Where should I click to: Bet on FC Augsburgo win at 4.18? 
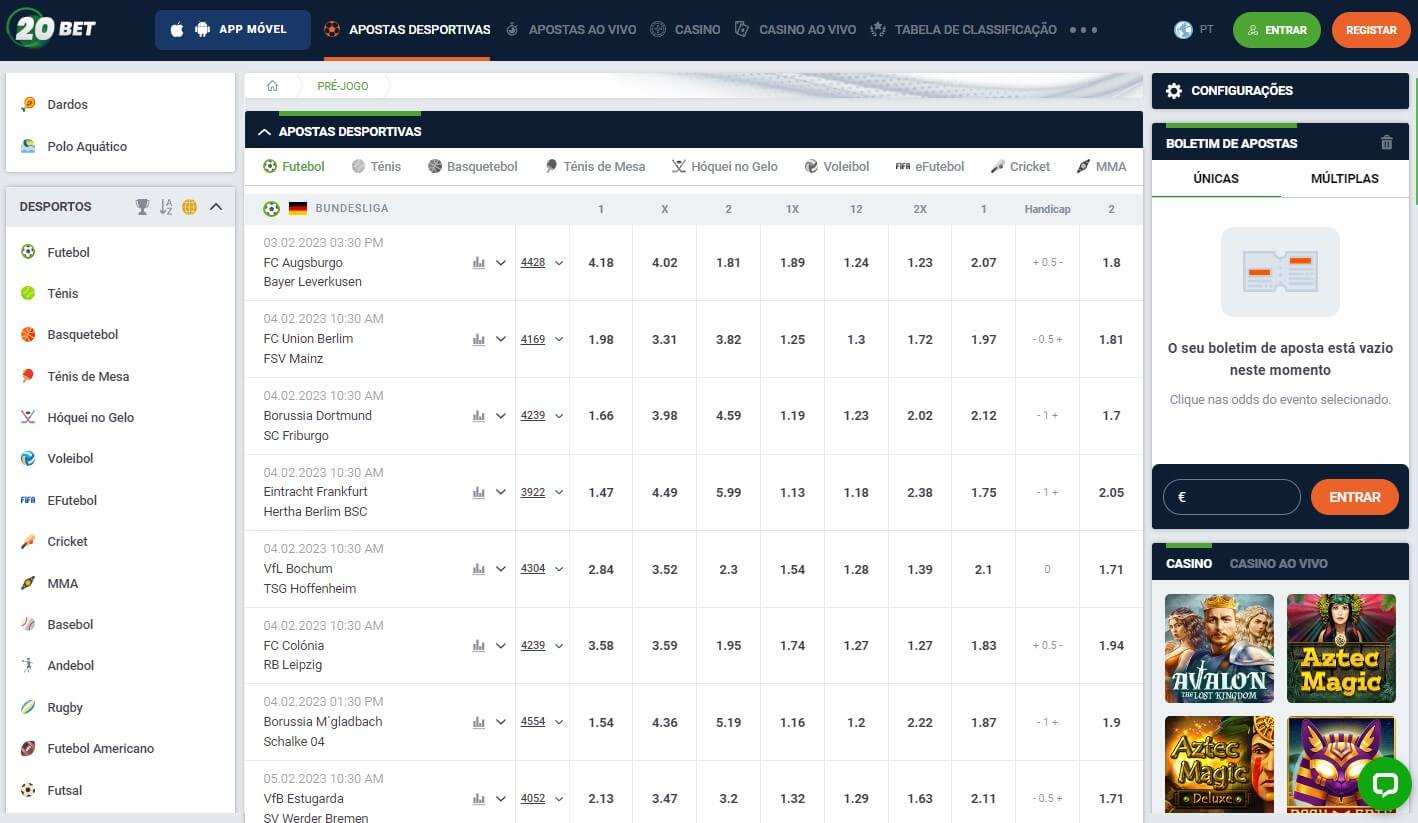pos(601,263)
